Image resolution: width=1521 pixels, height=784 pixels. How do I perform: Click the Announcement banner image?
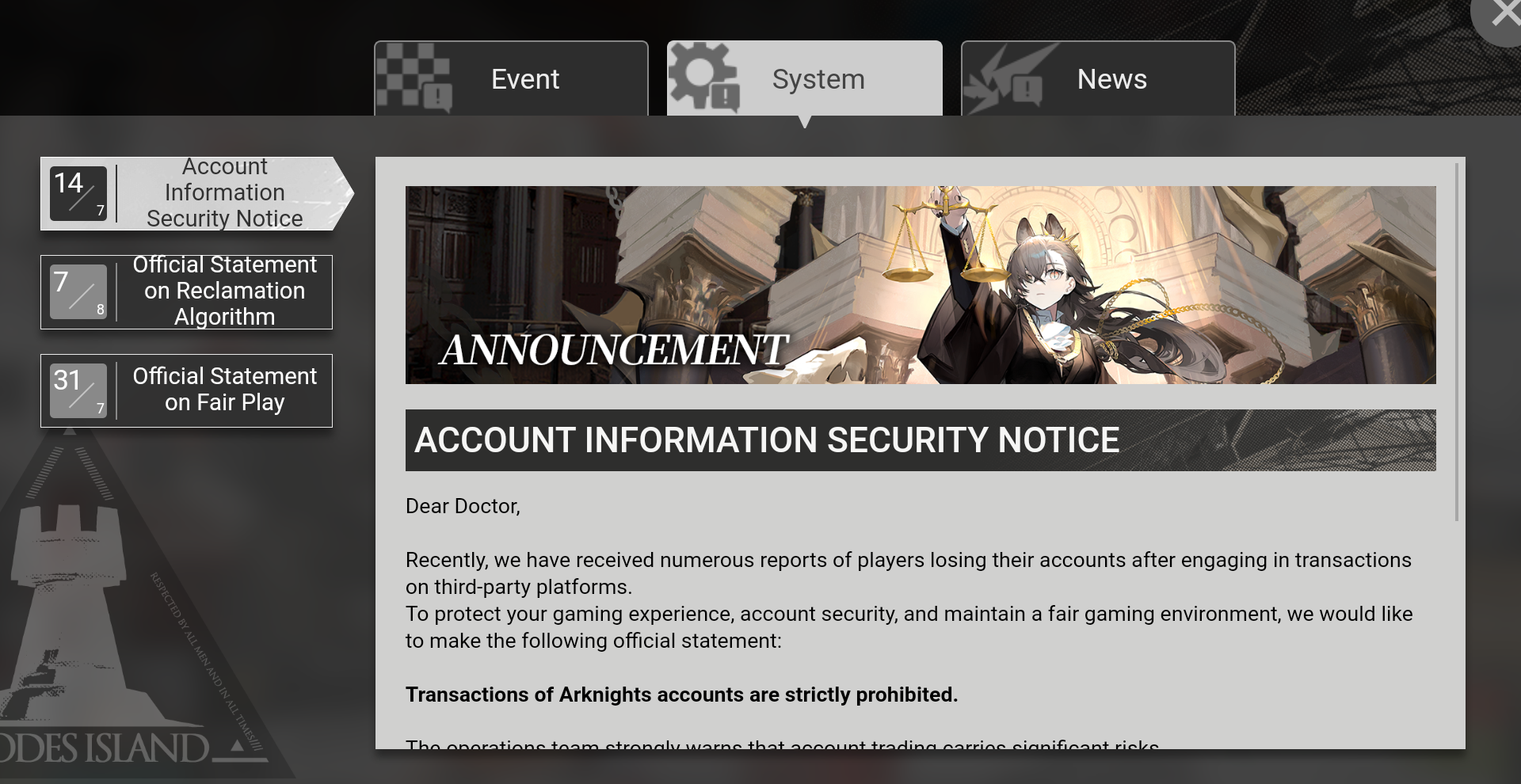coord(921,285)
